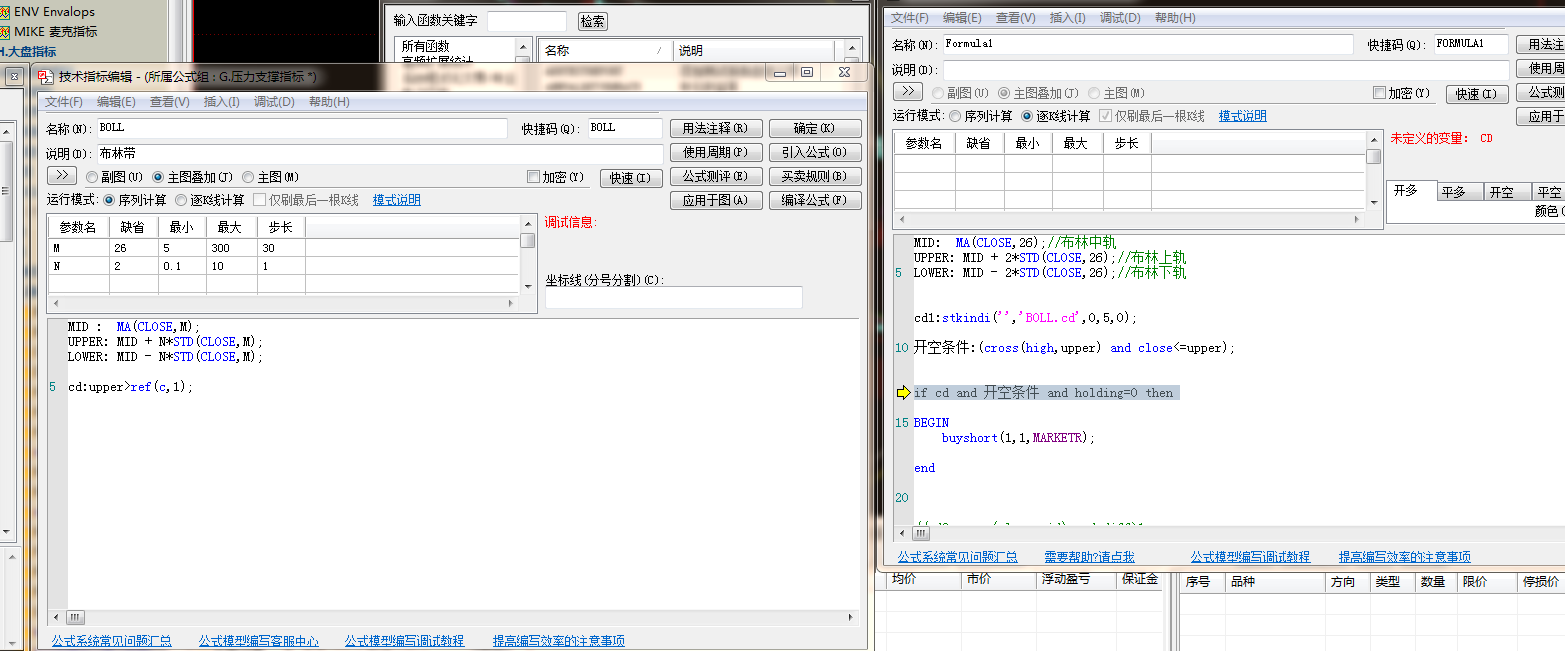Click the ENV Envalops indicator icon

tap(5, 12)
